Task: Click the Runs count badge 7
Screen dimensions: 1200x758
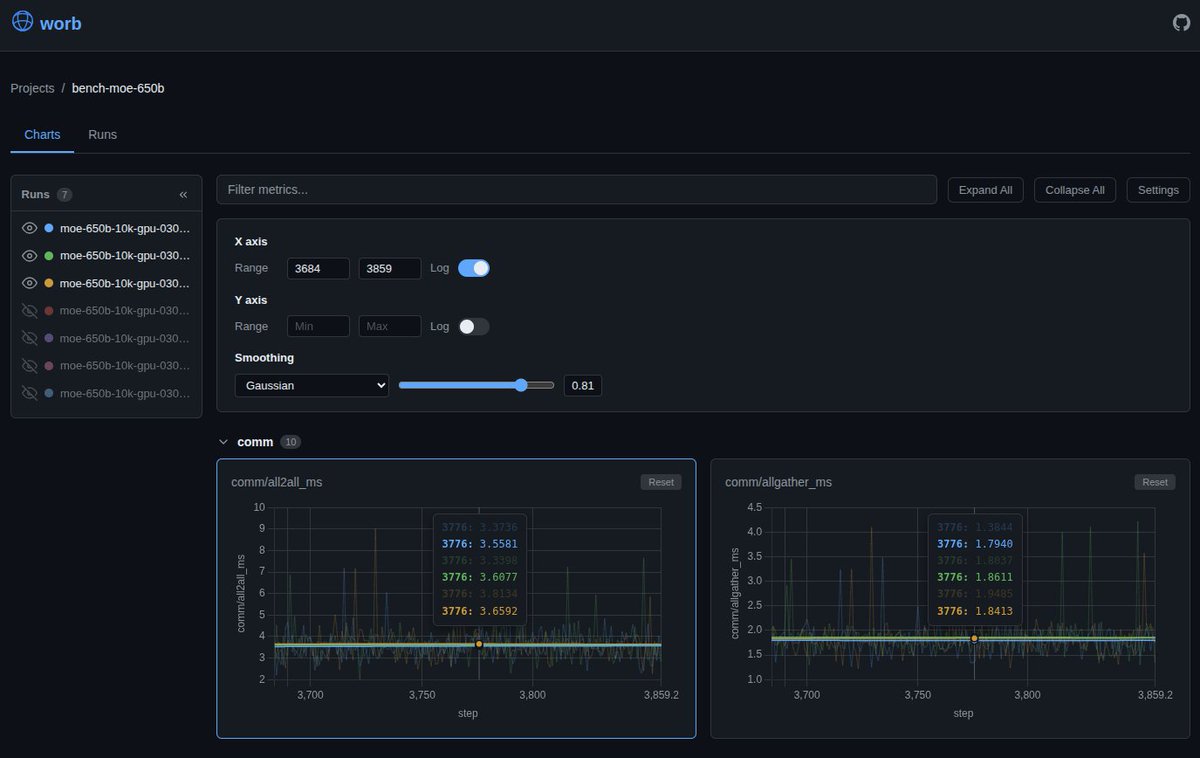Action: click(x=65, y=194)
